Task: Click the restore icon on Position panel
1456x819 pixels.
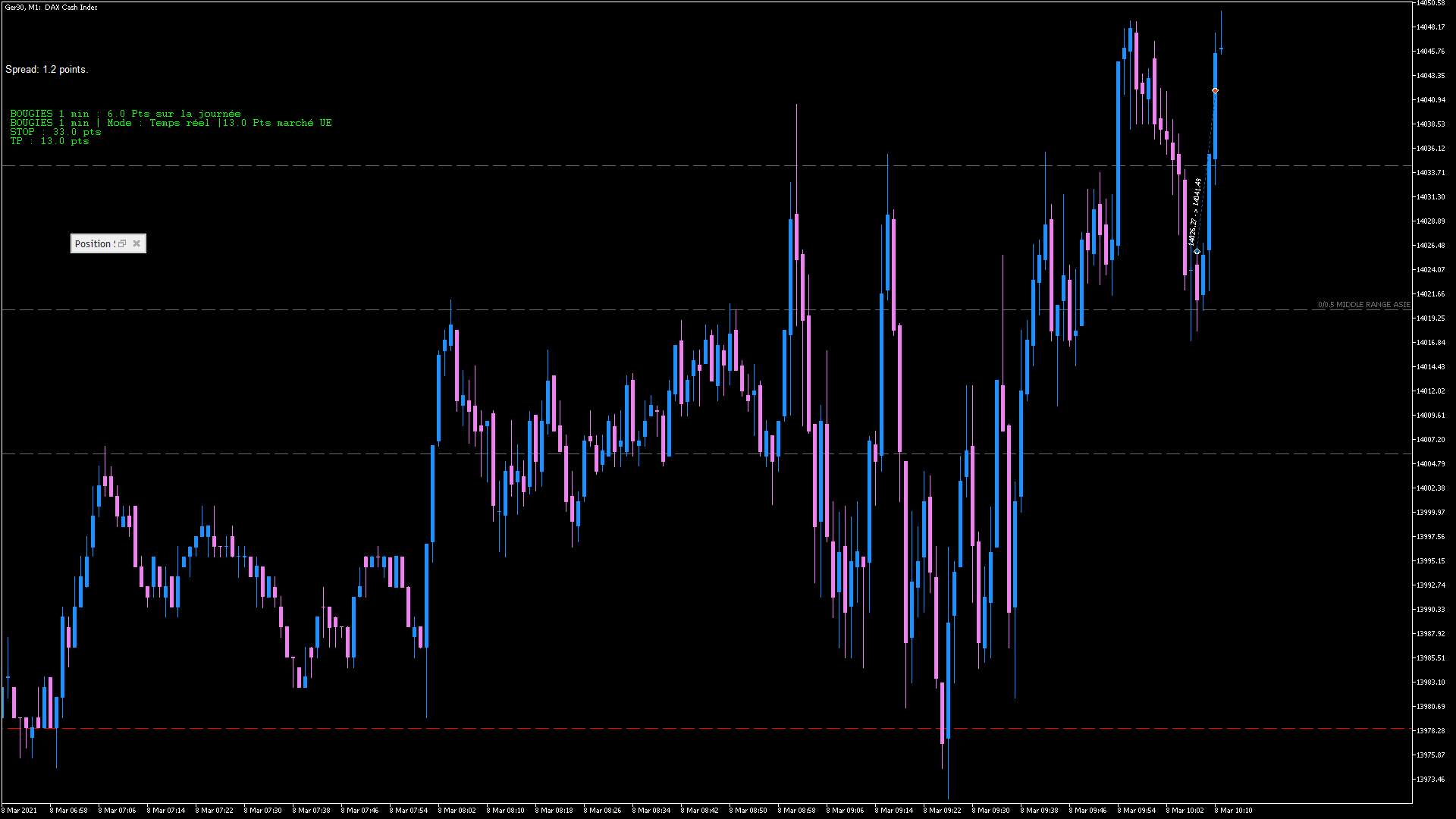Action: click(x=122, y=243)
